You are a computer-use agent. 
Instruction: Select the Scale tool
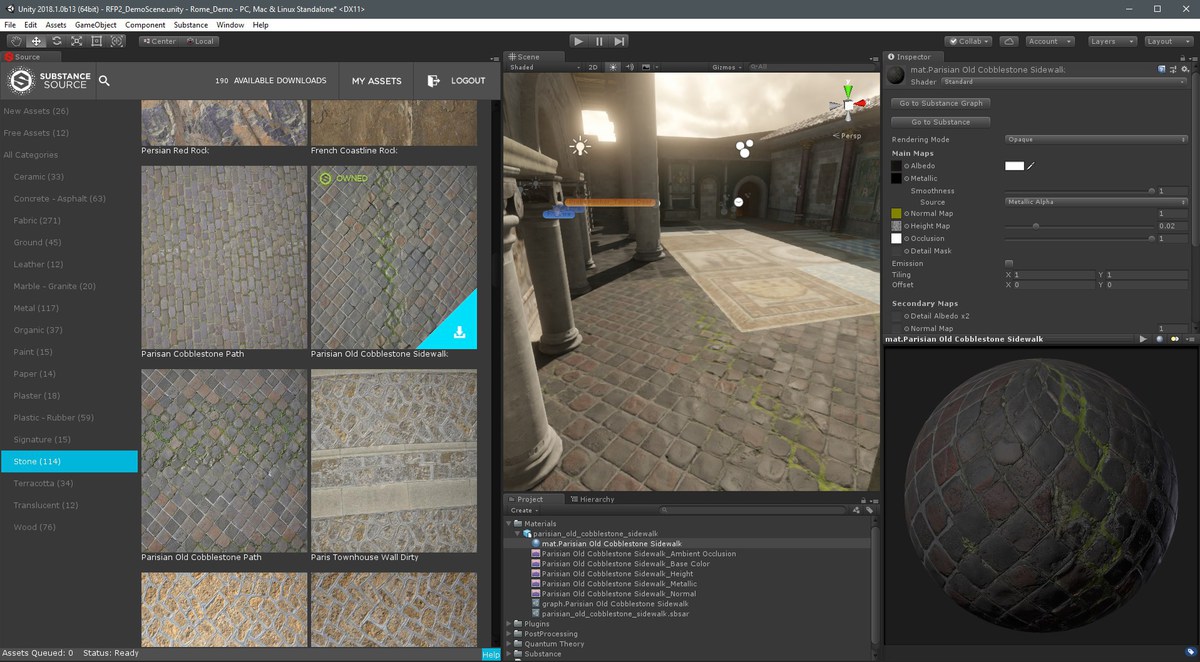pos(76,41)
